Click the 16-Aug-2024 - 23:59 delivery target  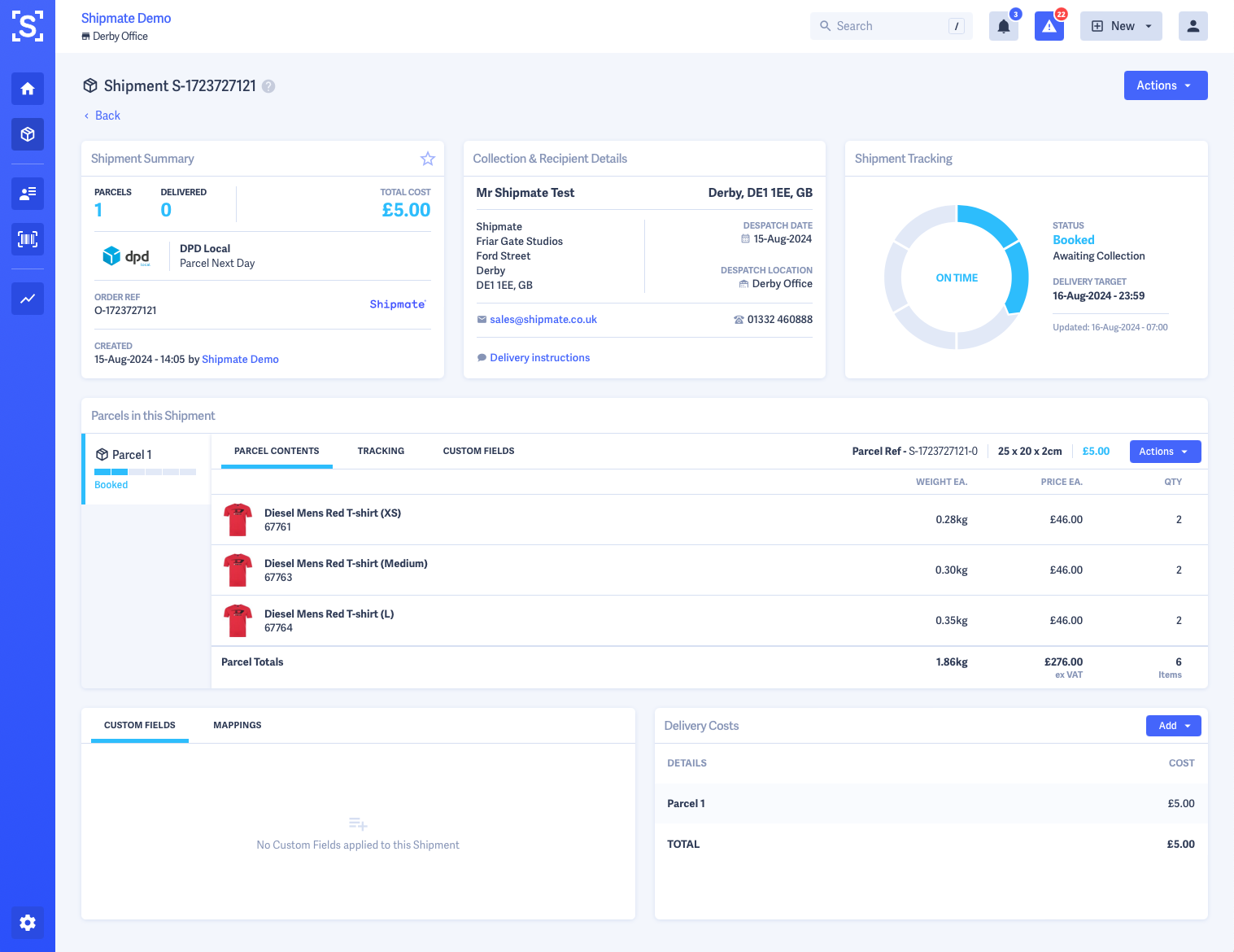1098,296
